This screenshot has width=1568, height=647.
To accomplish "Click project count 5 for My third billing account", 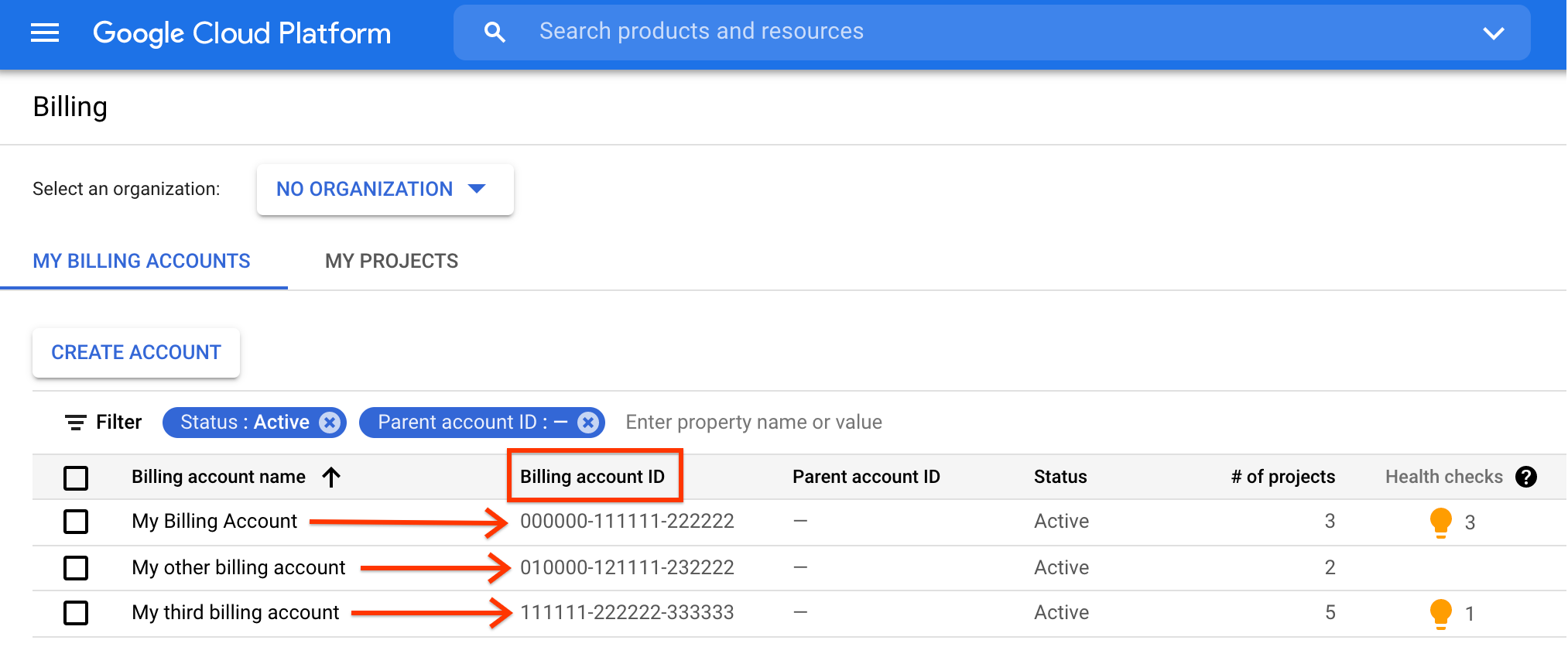I will tap(1330, 612).
